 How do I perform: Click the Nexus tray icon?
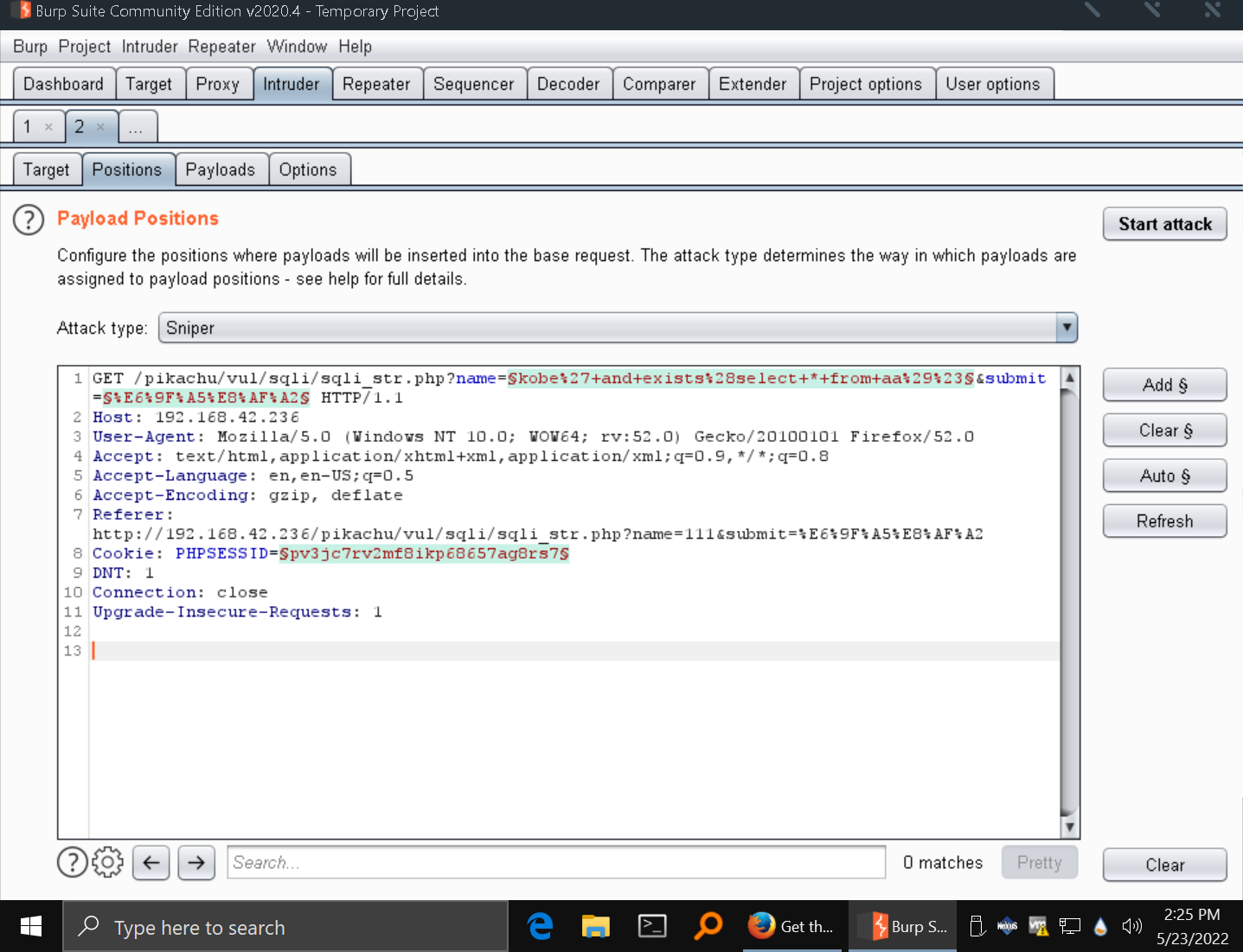click(x=1008, y=927)
